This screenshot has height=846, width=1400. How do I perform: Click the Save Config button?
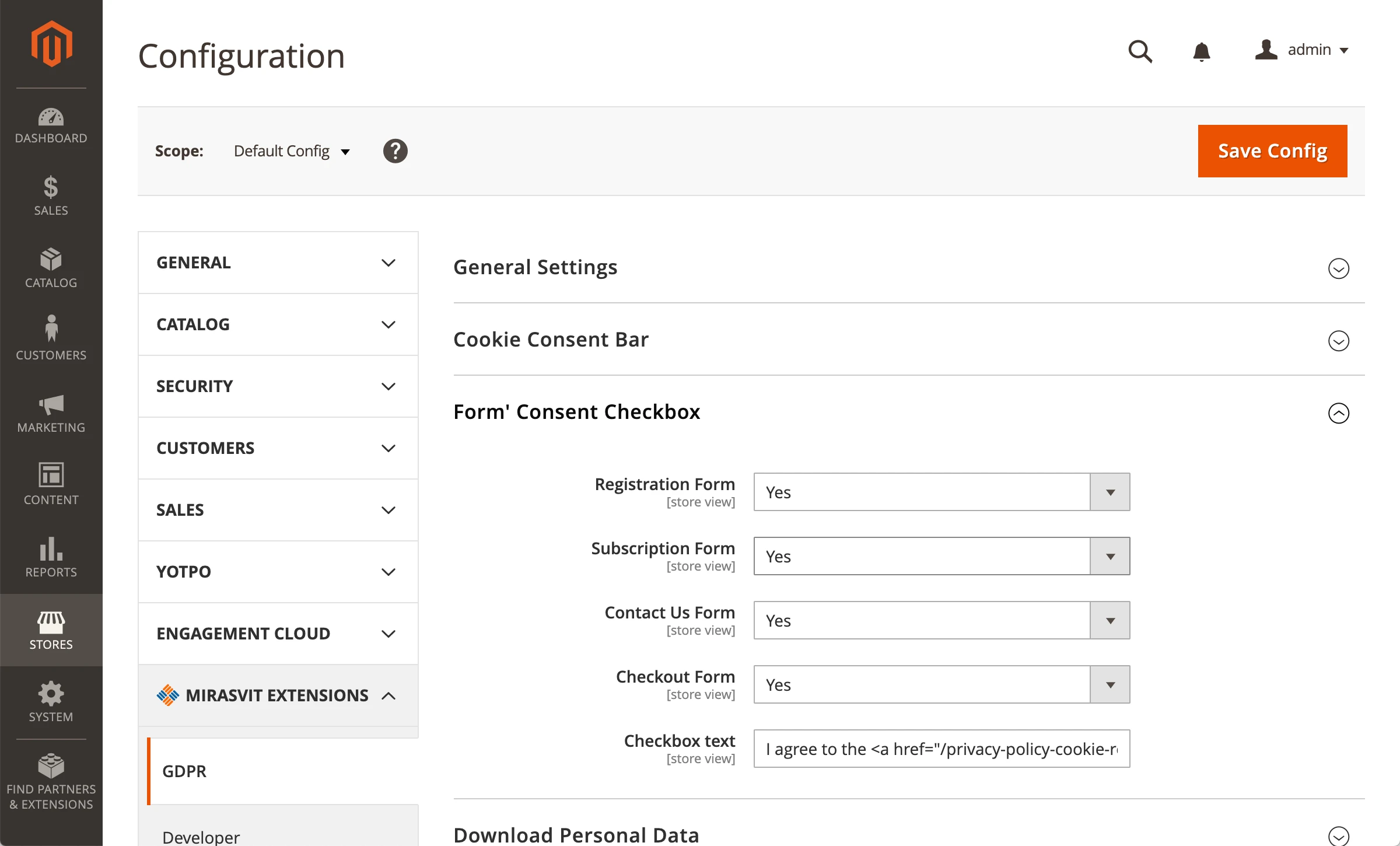[x=1272, y=151]
